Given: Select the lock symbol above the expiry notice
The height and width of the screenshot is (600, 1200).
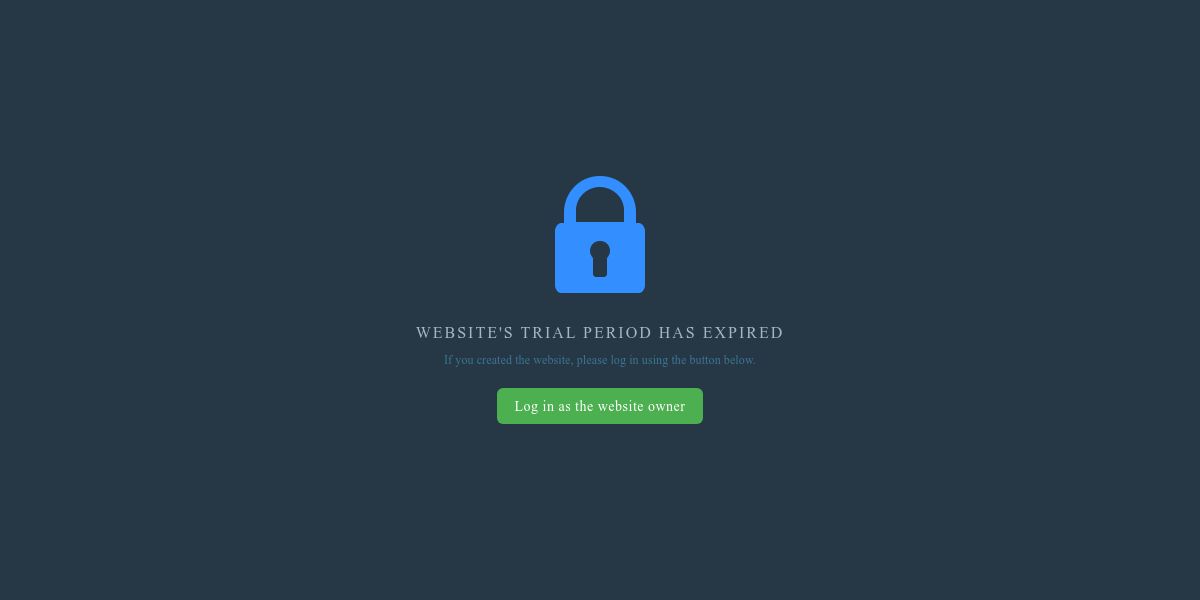Looking at the screenshot, I should [x=600, y=234].
